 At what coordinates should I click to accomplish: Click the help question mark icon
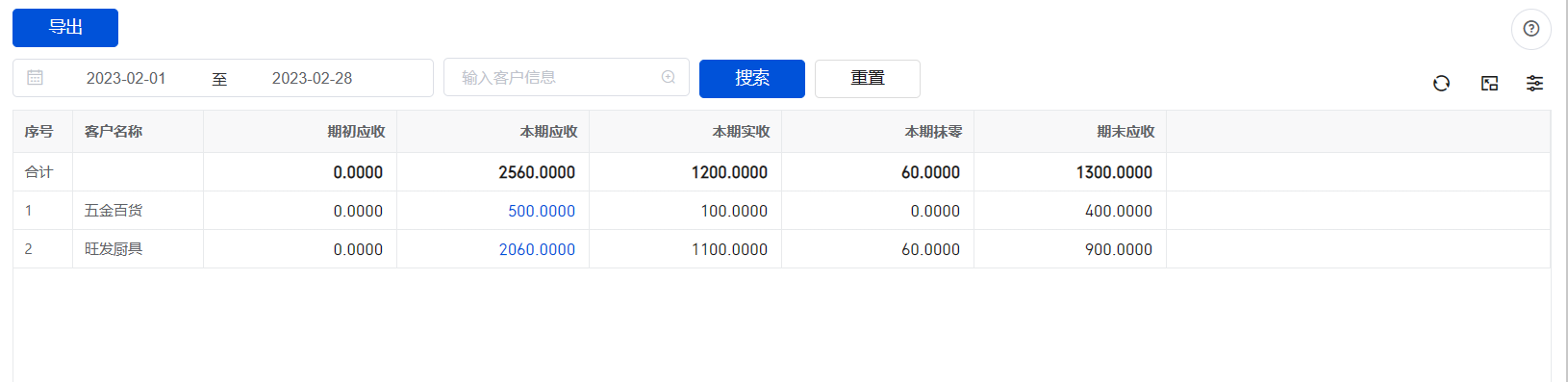point(1530,29)
